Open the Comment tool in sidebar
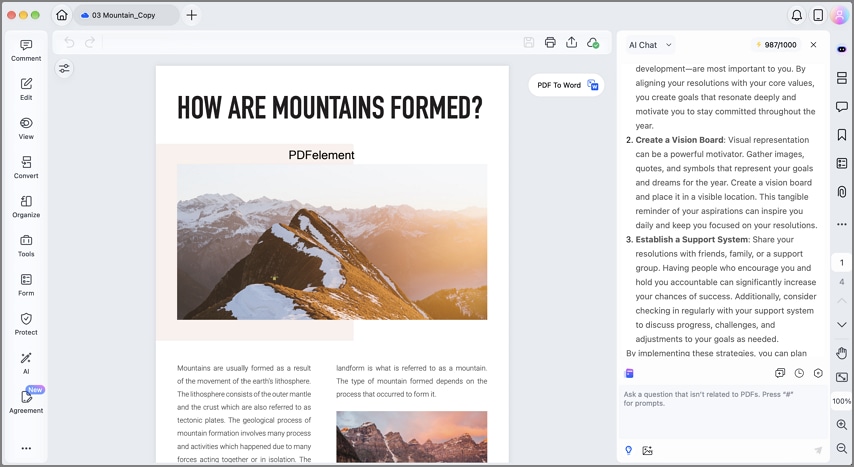 (x=26, y=50)
